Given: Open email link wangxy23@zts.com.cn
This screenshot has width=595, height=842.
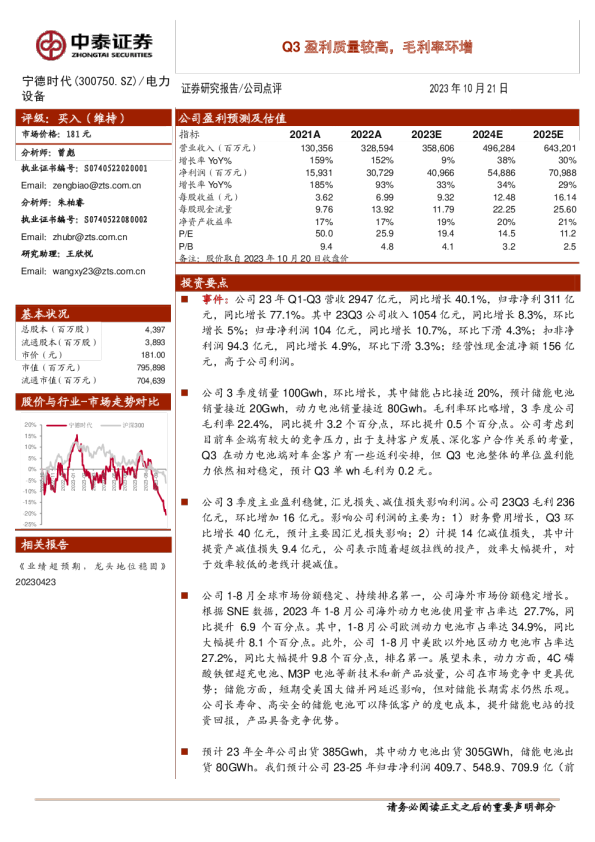Looking at the screenshot, I should click(99, 272).
